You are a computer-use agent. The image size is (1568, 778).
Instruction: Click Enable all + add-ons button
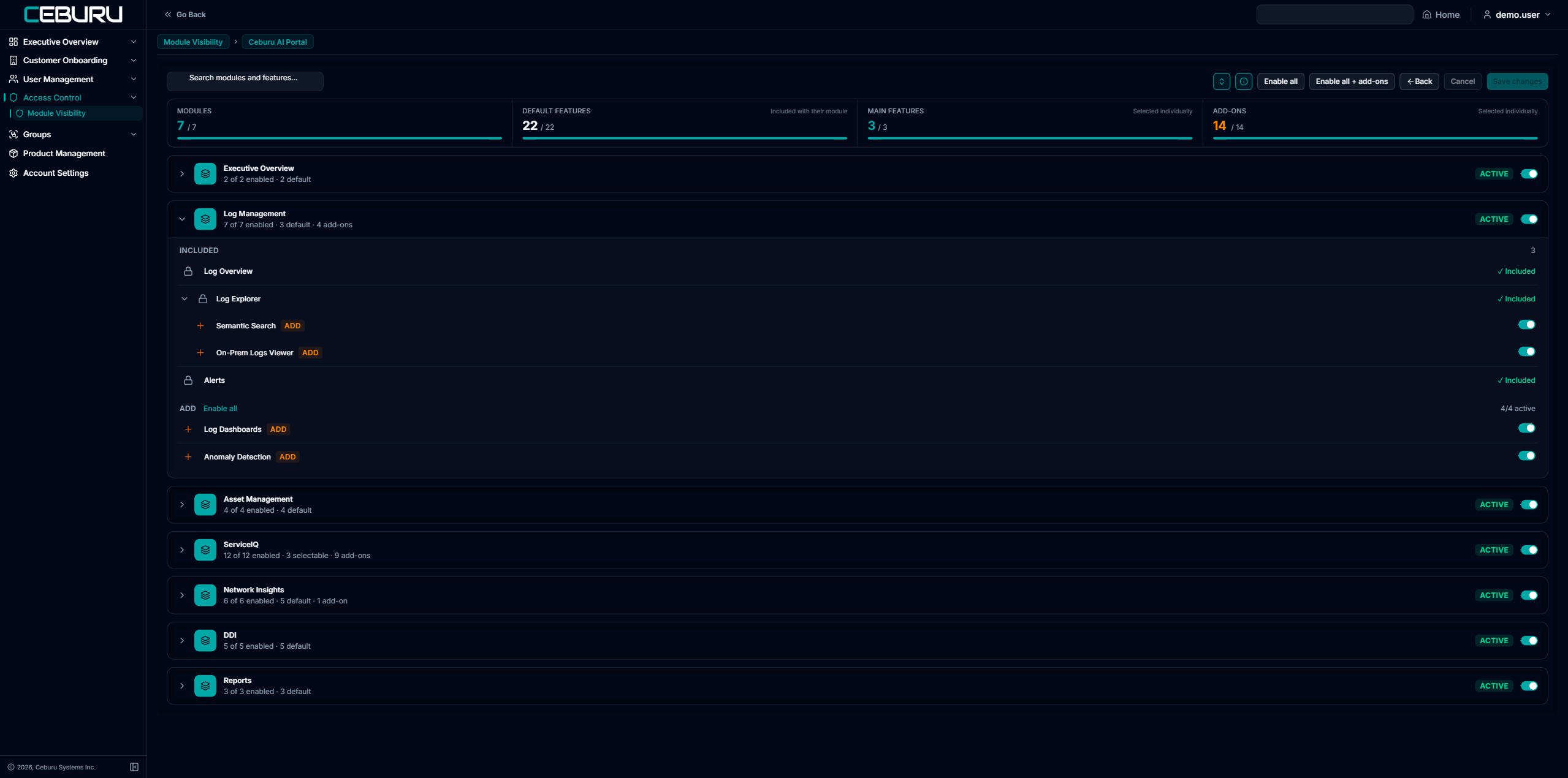[1352, 81]
